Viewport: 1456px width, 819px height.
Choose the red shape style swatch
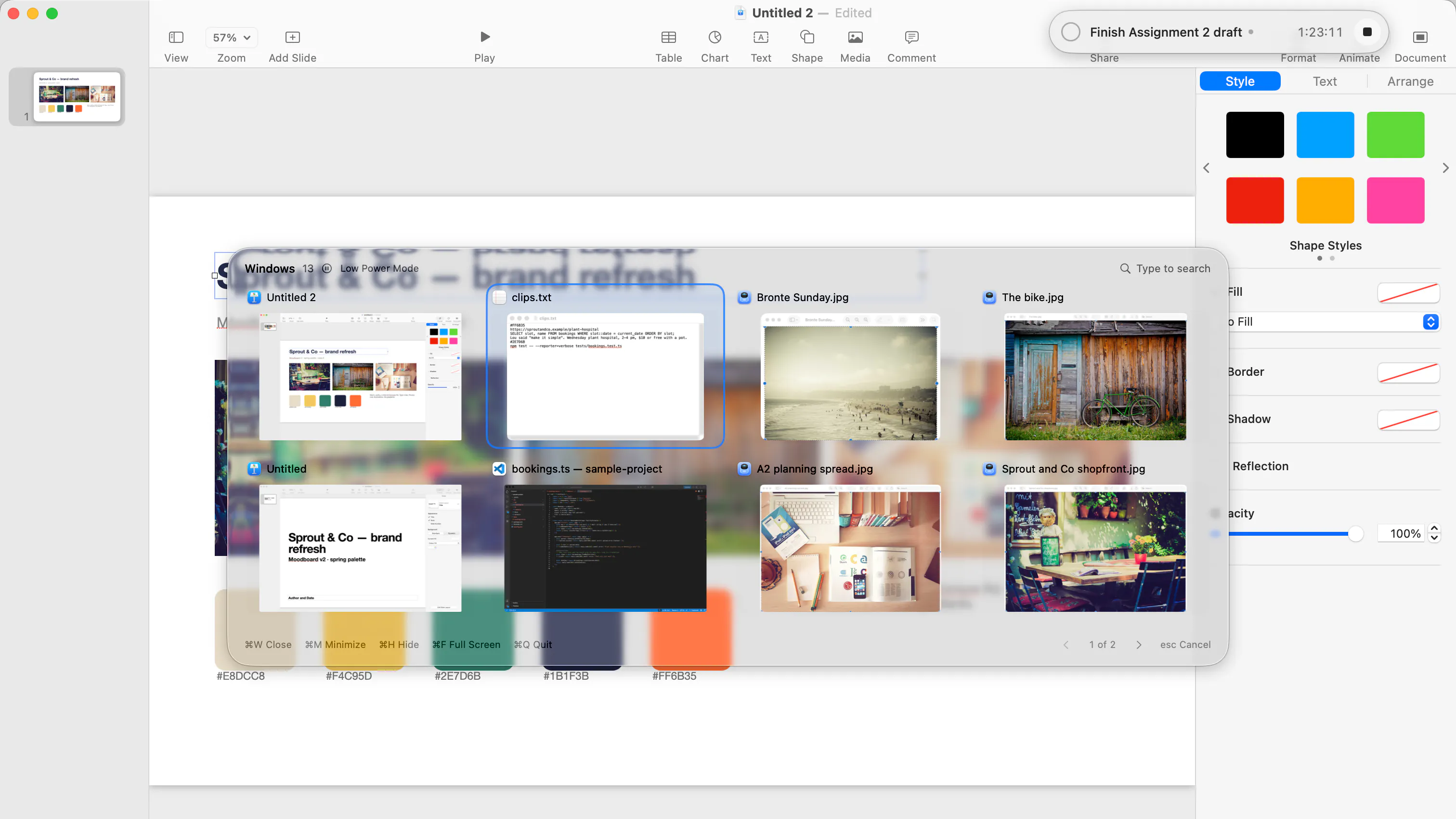point(1254,200)
